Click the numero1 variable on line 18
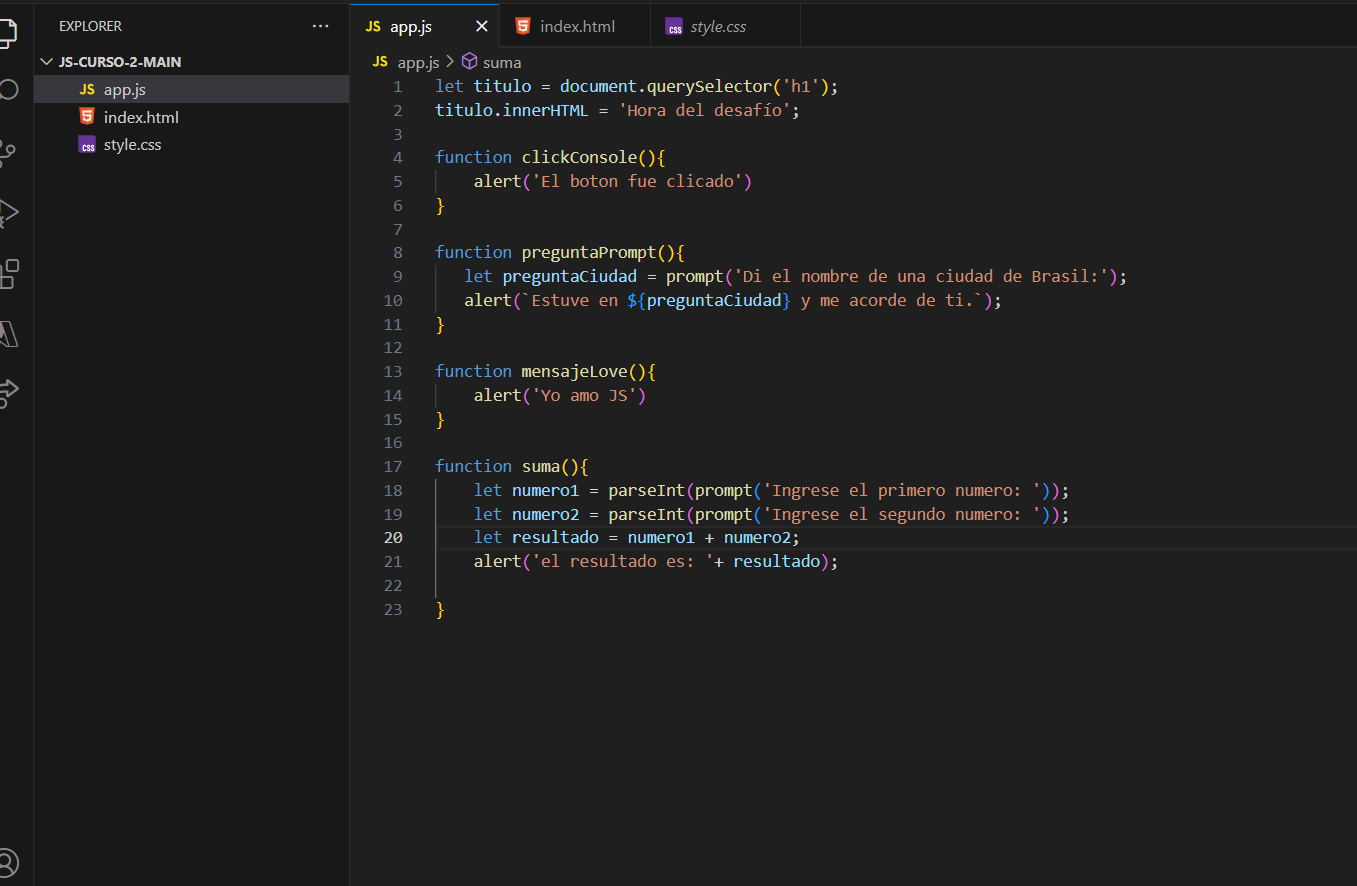Viewport: 1357px width, 886px height. (x=546, y=490)
